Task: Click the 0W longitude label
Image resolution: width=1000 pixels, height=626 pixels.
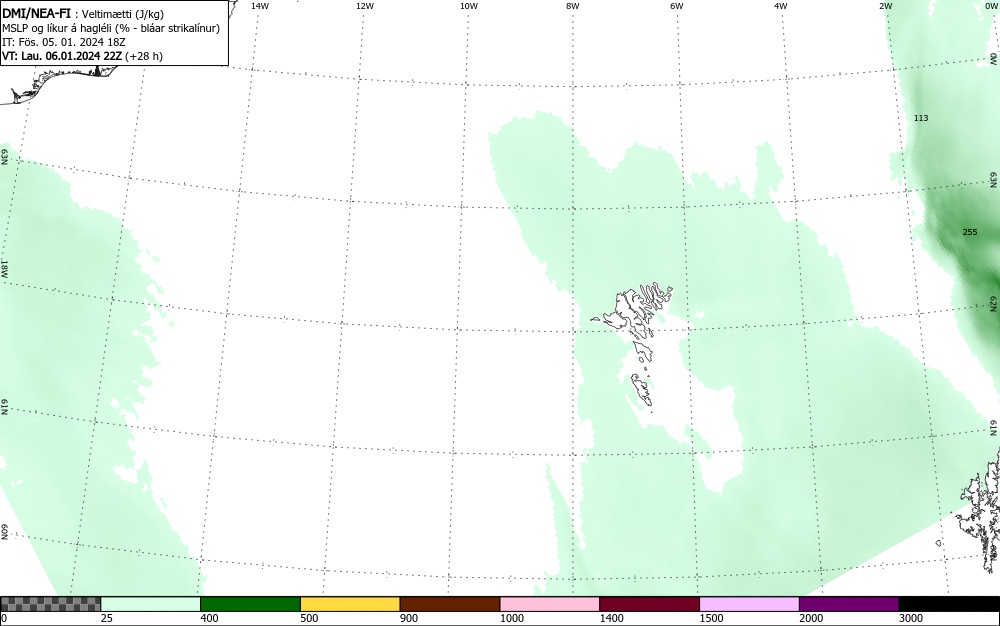Action: [991, 6]
